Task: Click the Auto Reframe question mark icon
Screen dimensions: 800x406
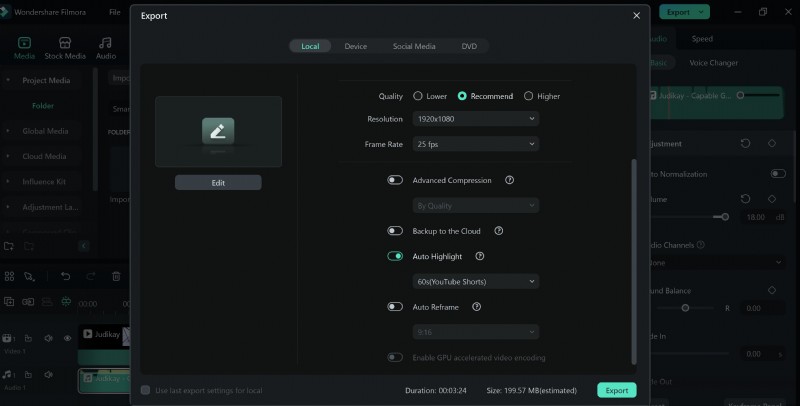Action: (476, 307)
